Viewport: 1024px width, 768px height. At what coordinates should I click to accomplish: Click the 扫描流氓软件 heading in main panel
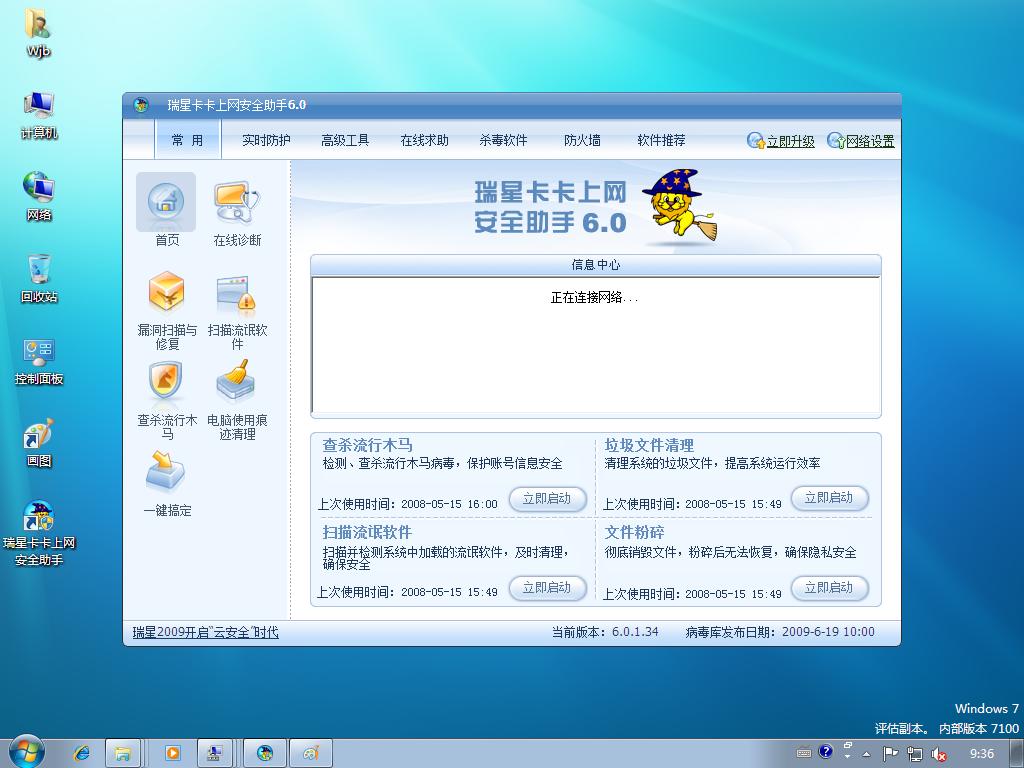[367, 532]
